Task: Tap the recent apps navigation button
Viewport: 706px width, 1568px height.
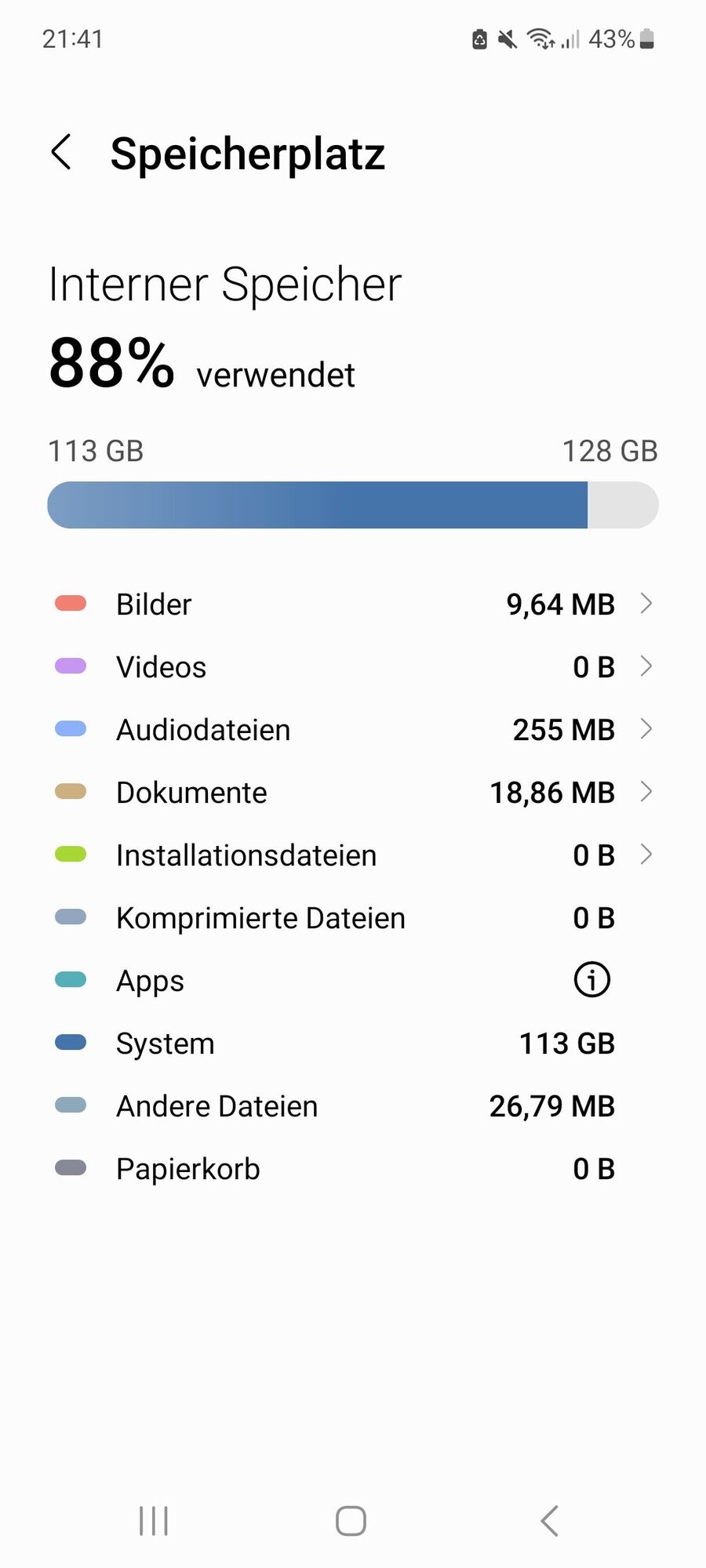Action: coord(154,1521)
